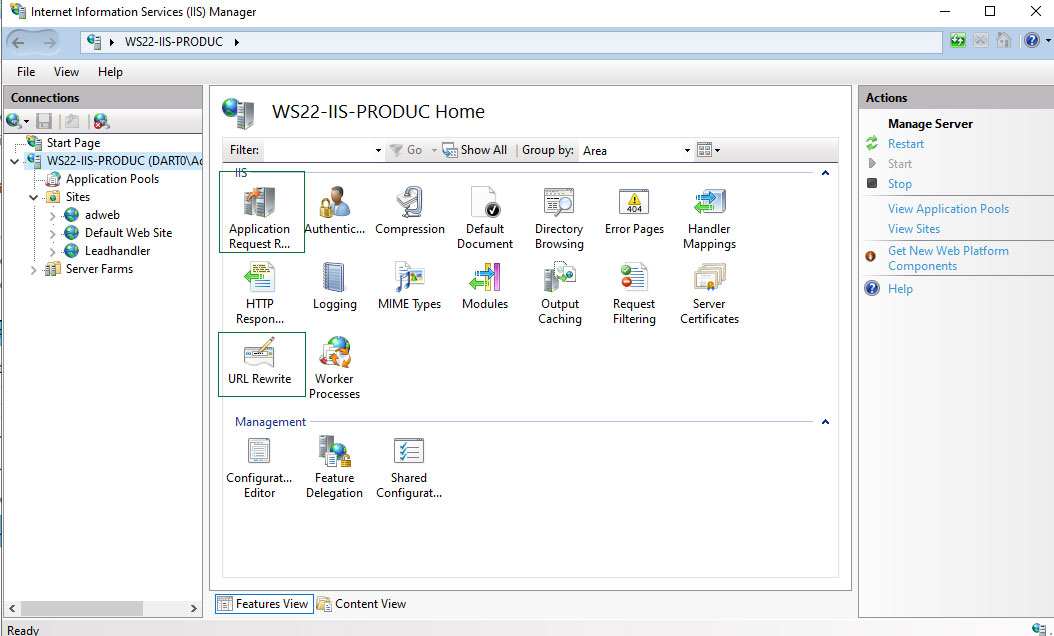Viewport: 1054px width, 636px height.
Task: Expand the Leadhandler site node
Action: [52, 251]
